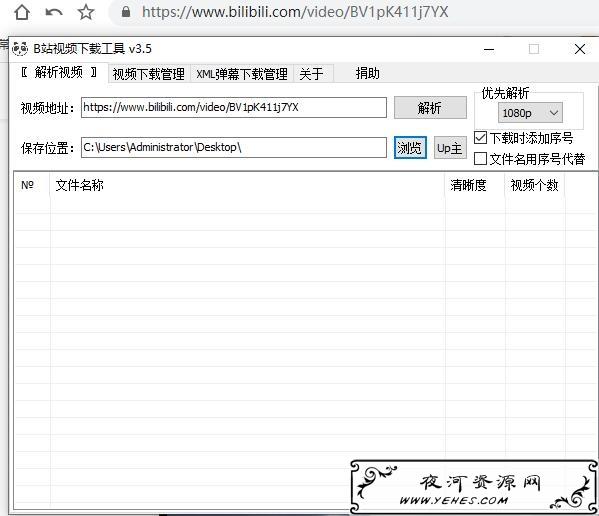Click the № column header
Image resolution: width=599 pixels, height=516 pixels.
click(32, 185)
